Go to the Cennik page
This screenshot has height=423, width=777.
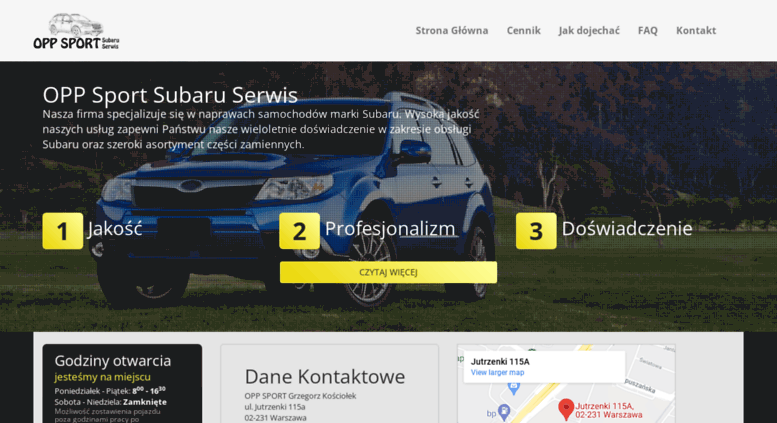coord(523,31)
